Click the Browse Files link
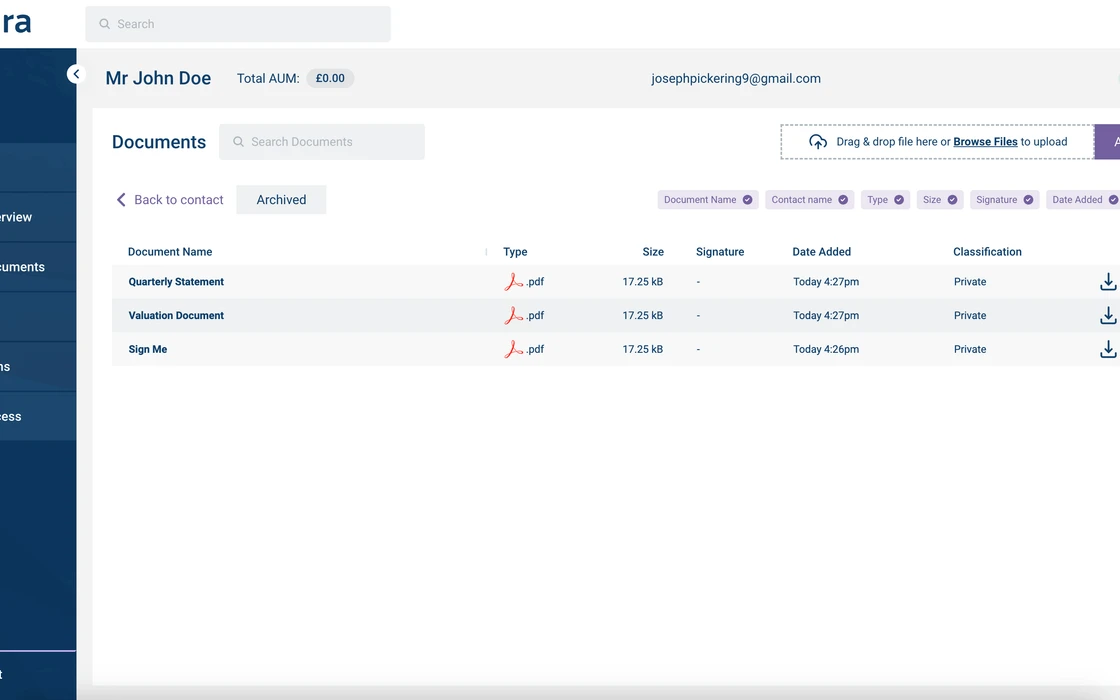The width and height of the screenshot is (1120, 700). [x=985, y=141]
